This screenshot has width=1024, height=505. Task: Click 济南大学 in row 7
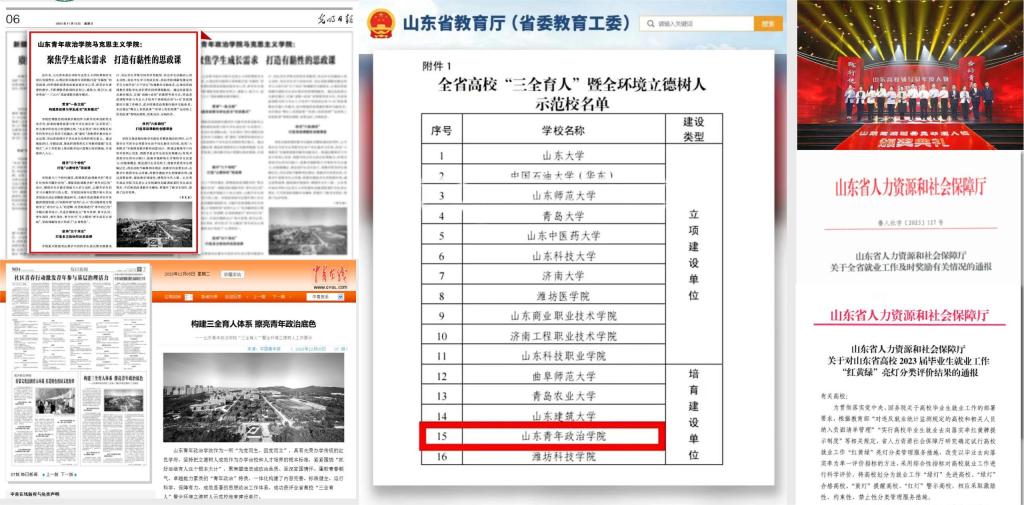click(x=563, y=276)
